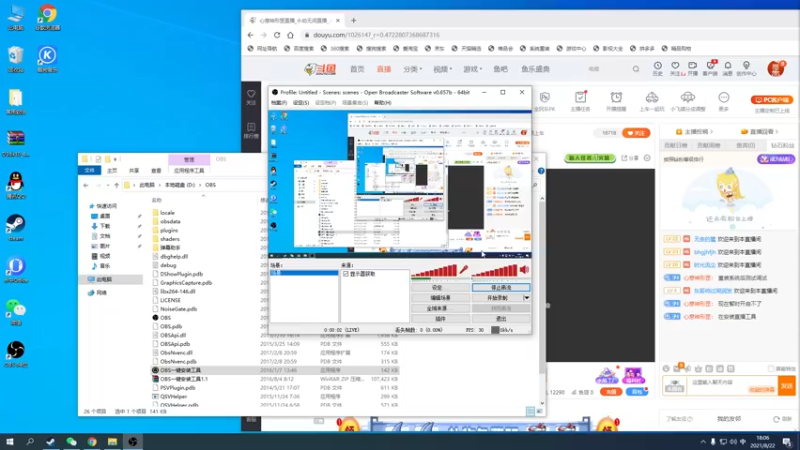Open the Recycle Bin on desktop
Image resolution: width=800 pixels, height=450 pixels.
pos(16,59)
